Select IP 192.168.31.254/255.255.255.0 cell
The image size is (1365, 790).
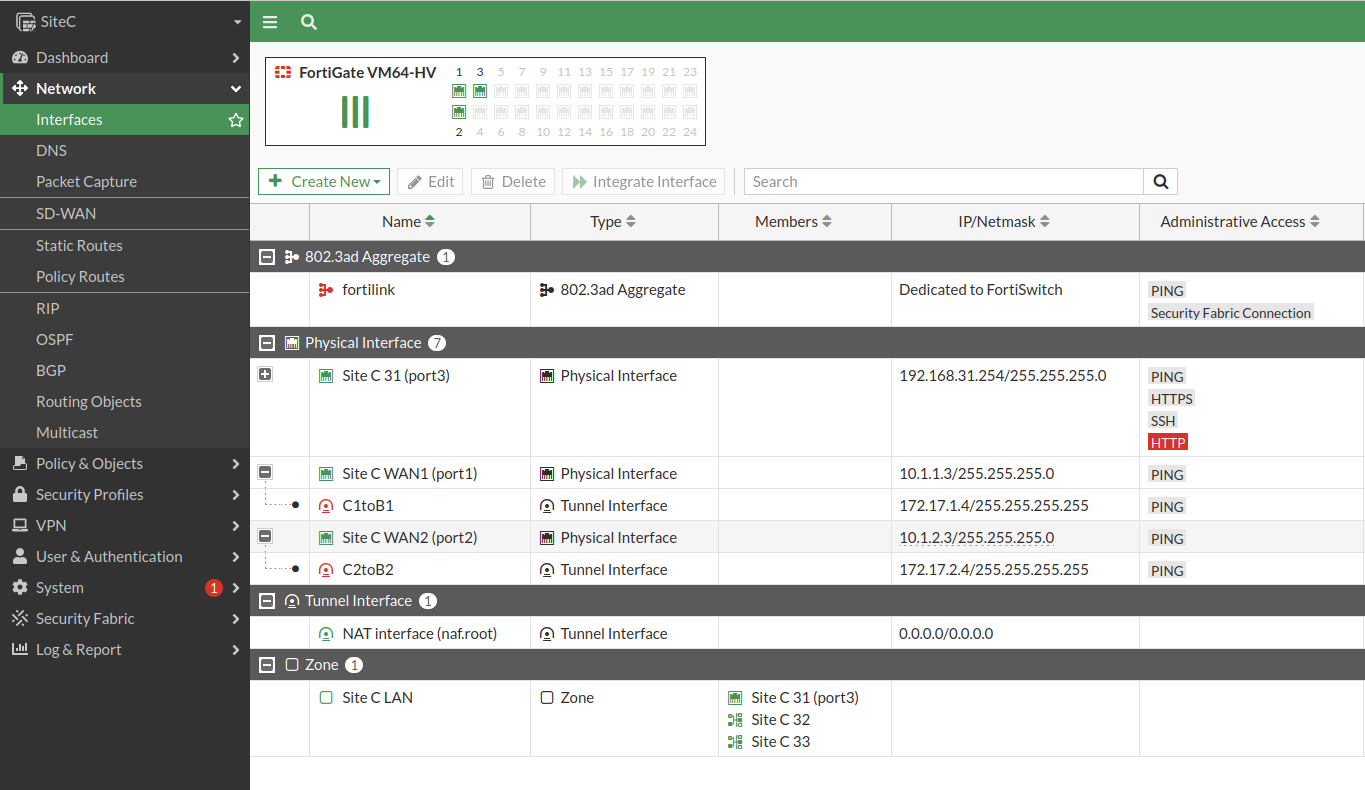pyautogui.click(x=1003, y=376)
